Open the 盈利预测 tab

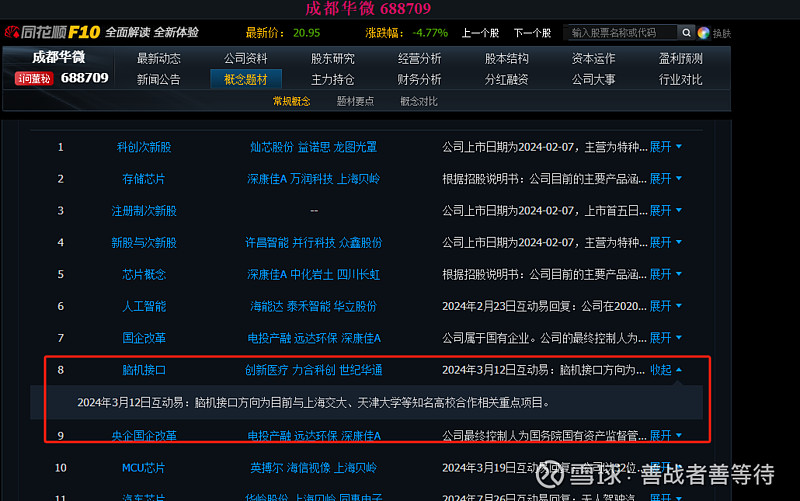[x=681, y=59]
